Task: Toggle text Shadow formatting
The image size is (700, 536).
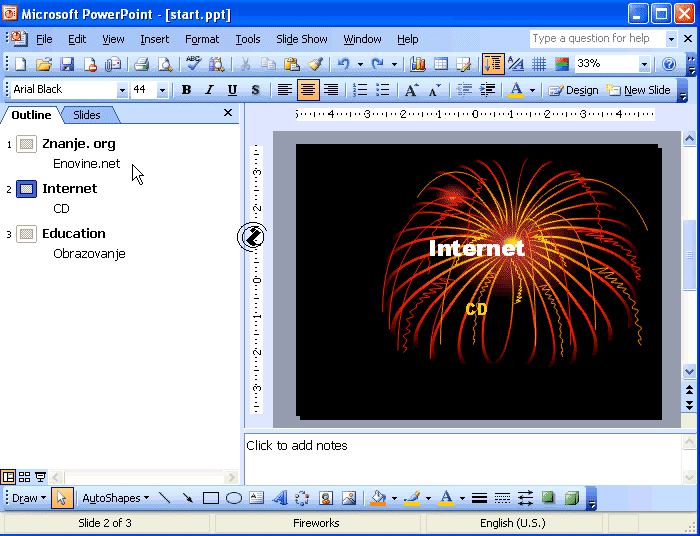Action: pyautogui.click(x=255, y=90)
